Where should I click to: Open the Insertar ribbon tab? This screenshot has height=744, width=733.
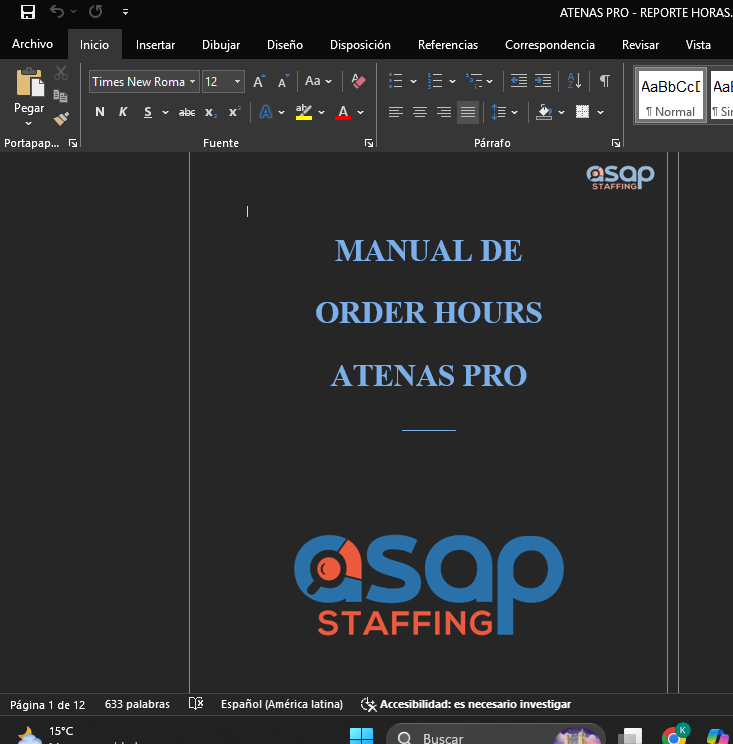(x=155, y=44)
